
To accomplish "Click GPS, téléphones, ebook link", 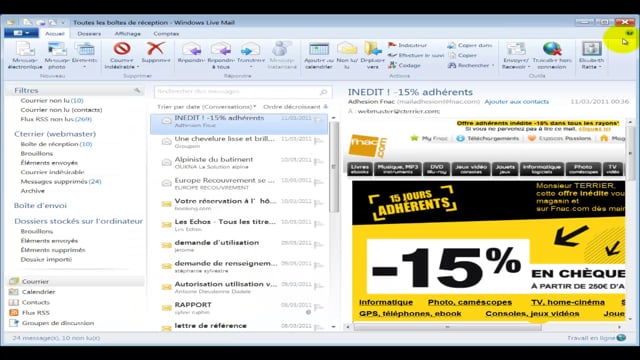I will pyautogui.click(x=410, y=313).
